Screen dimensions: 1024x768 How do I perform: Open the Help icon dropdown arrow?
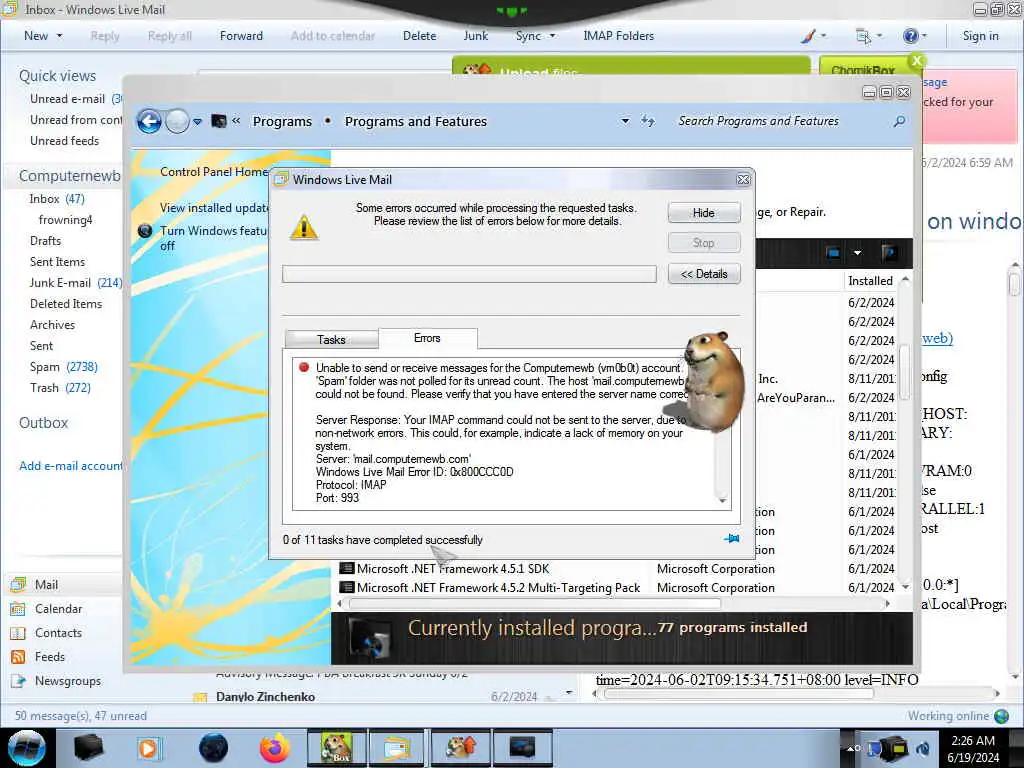pyautogui.click(x=924, y=36)
